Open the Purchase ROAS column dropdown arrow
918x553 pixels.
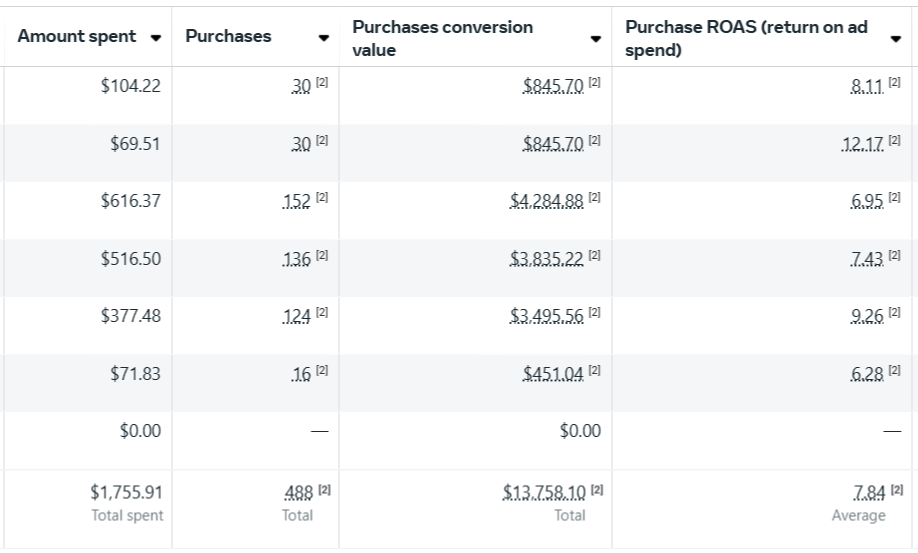pyautogui.click(x=896, y=38)
